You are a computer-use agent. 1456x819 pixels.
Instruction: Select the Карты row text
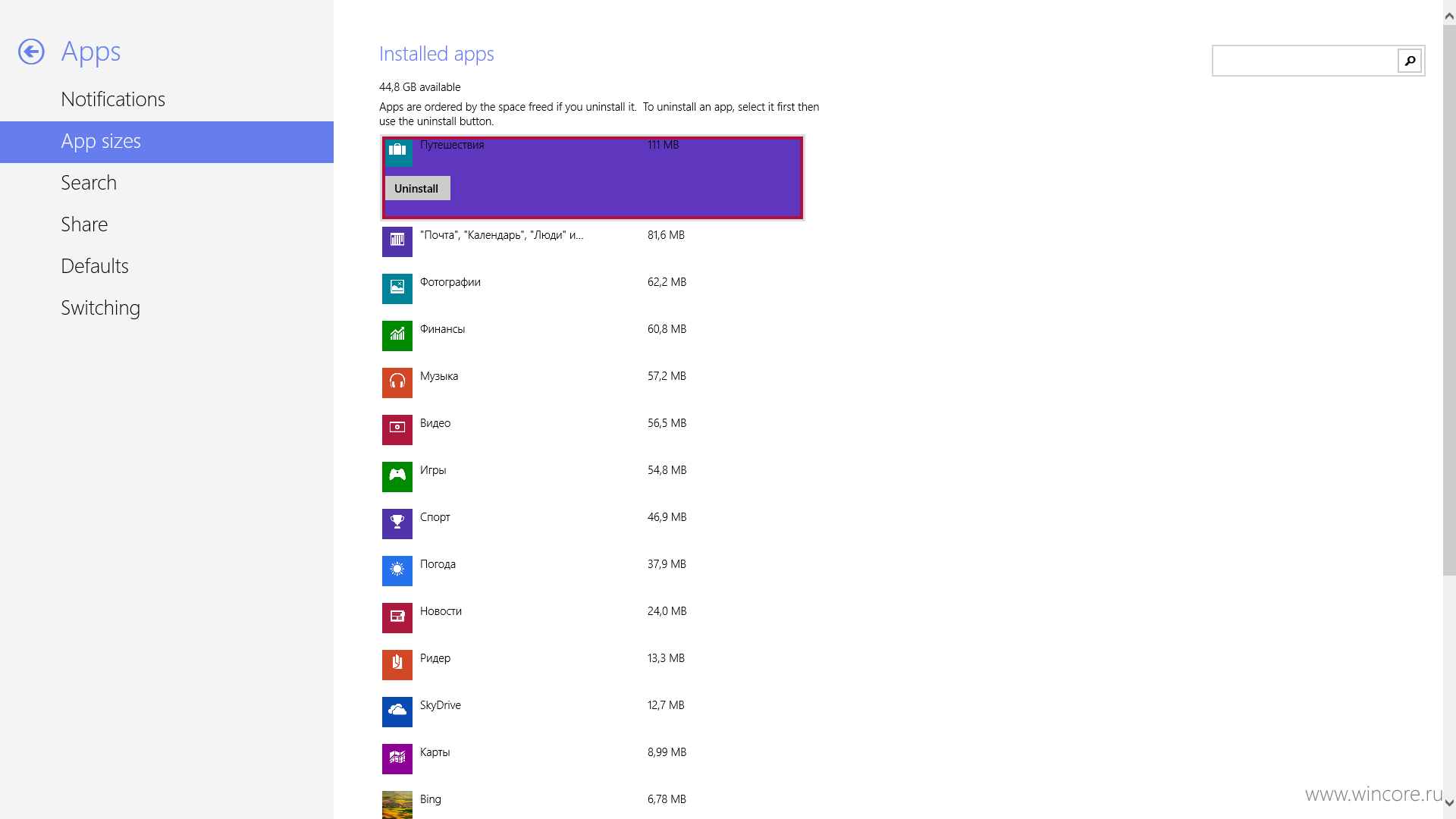coord(435,752)
